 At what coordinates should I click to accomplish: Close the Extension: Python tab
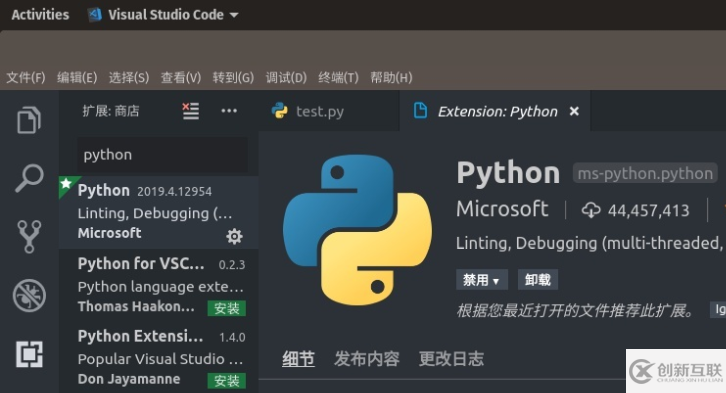574,111
